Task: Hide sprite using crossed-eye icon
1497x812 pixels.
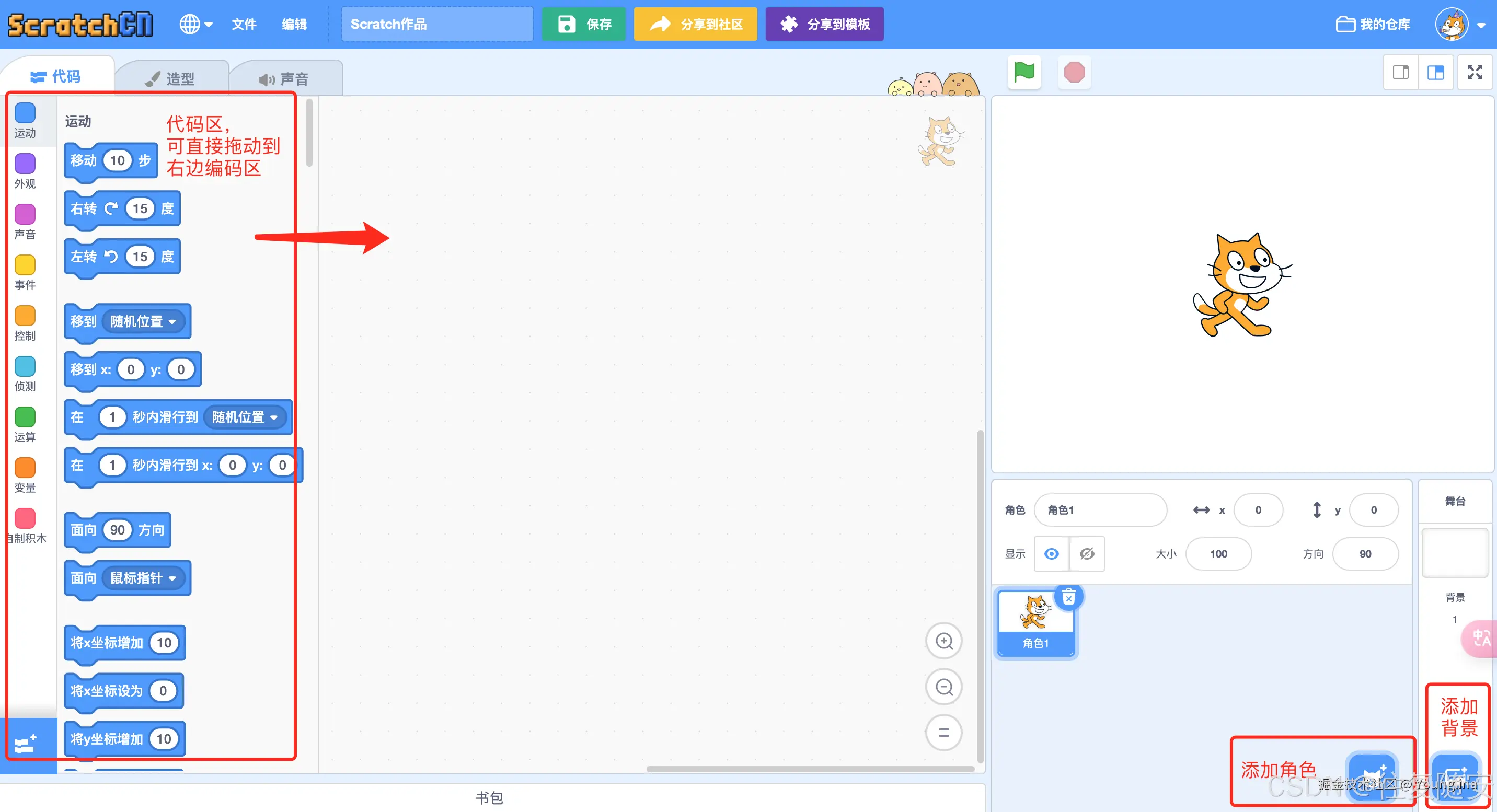Action: click(1087, 554)
